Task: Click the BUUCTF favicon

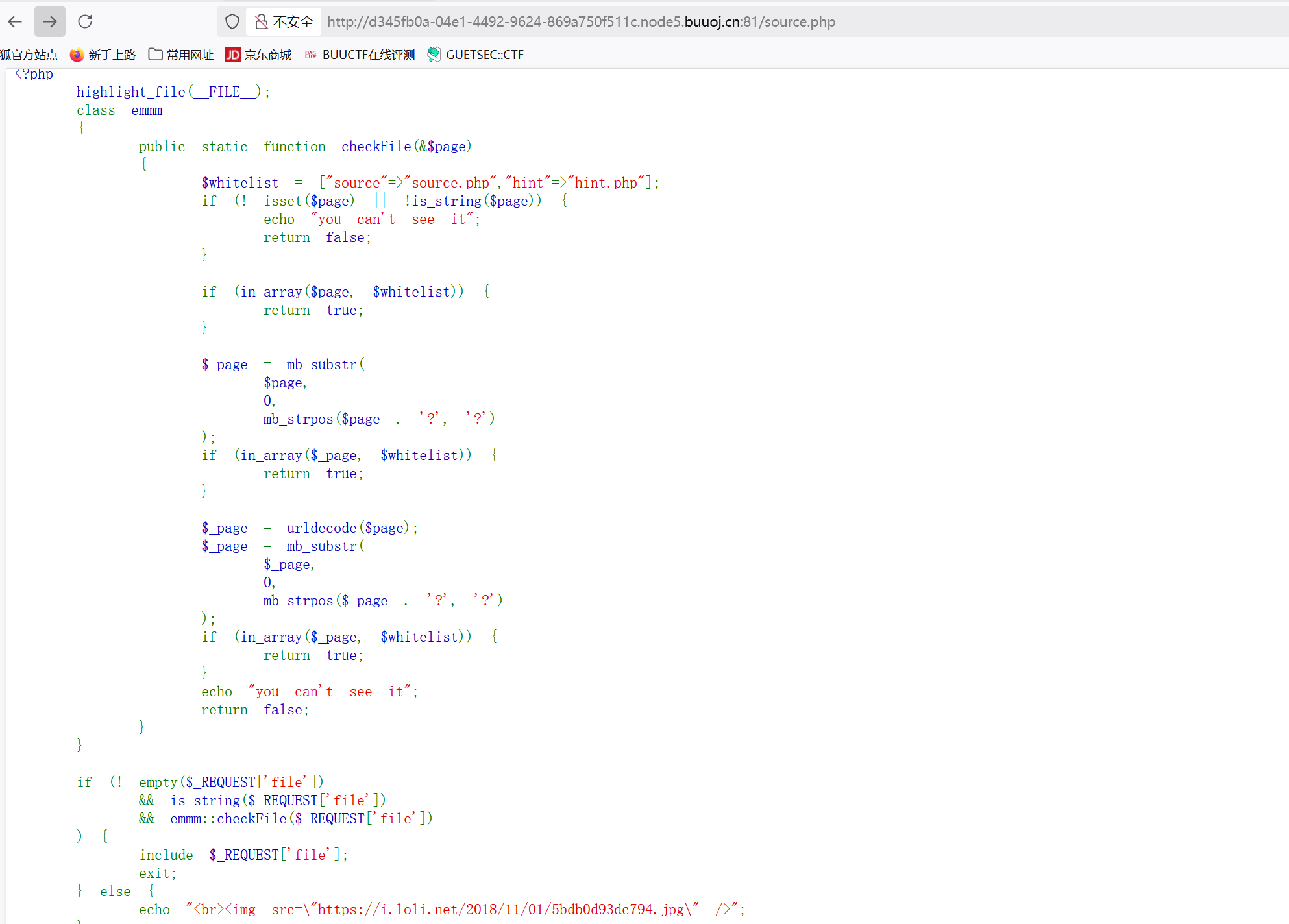Action: [310, 55]
